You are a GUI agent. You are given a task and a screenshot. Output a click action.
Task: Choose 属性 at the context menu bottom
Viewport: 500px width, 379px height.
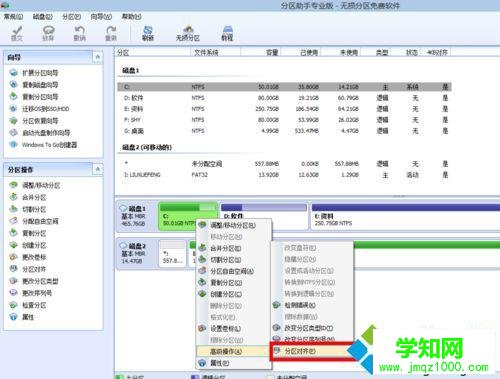click(x=234, y=363)
